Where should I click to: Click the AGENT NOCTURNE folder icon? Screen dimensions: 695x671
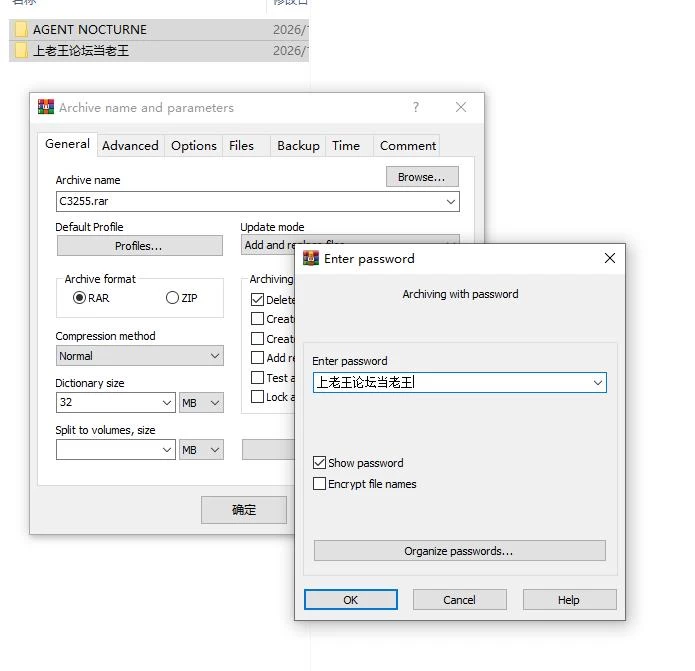pos(20,30)
